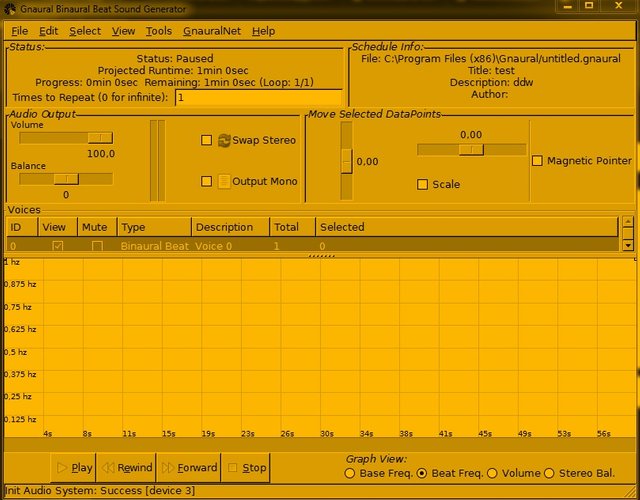Image resolution: width=640 pixels, height=500 pixels.
Task: Open the View menu
Action: tap(123, 31)
